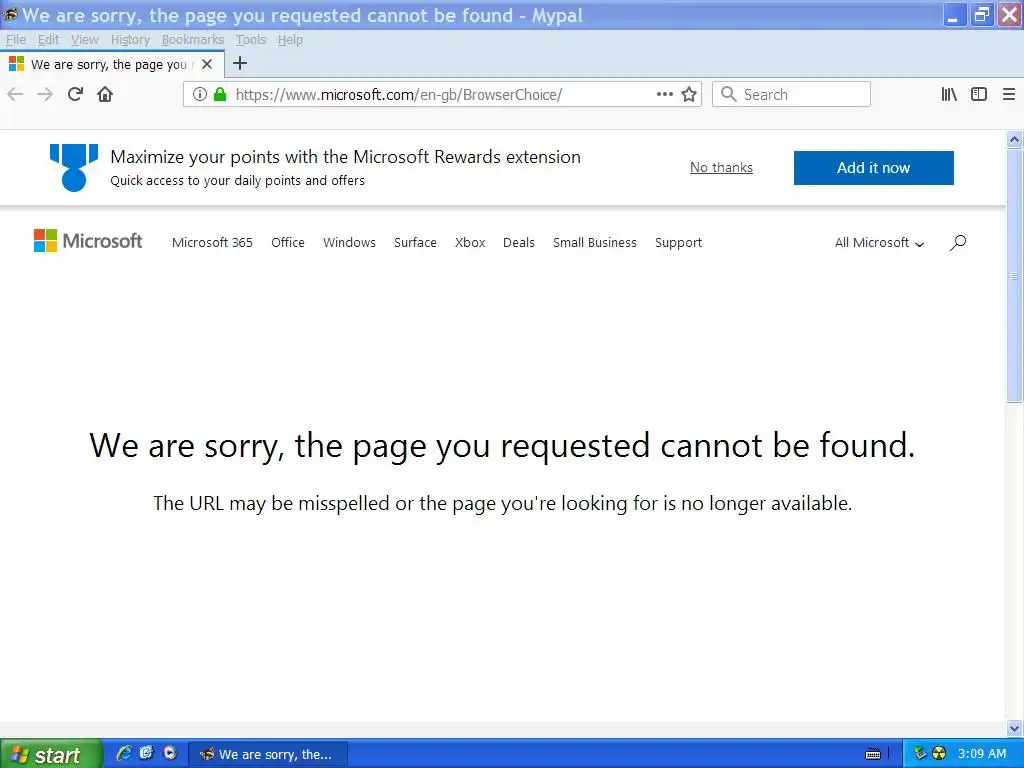The image size is (1024, 768).
Task: Open the Windows nav link
Action: coord(349,243)
